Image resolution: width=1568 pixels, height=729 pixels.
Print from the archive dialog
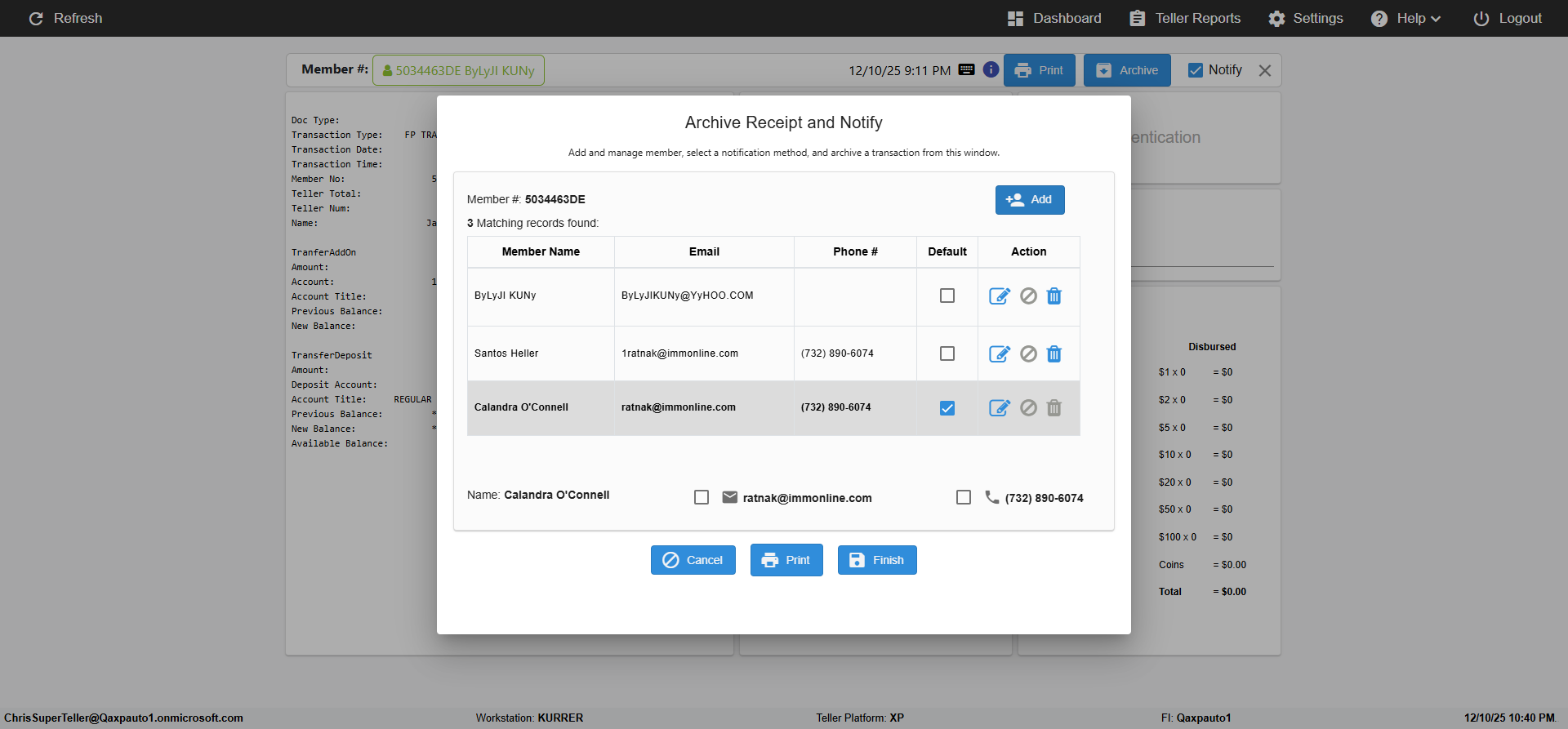click(786, 560)
